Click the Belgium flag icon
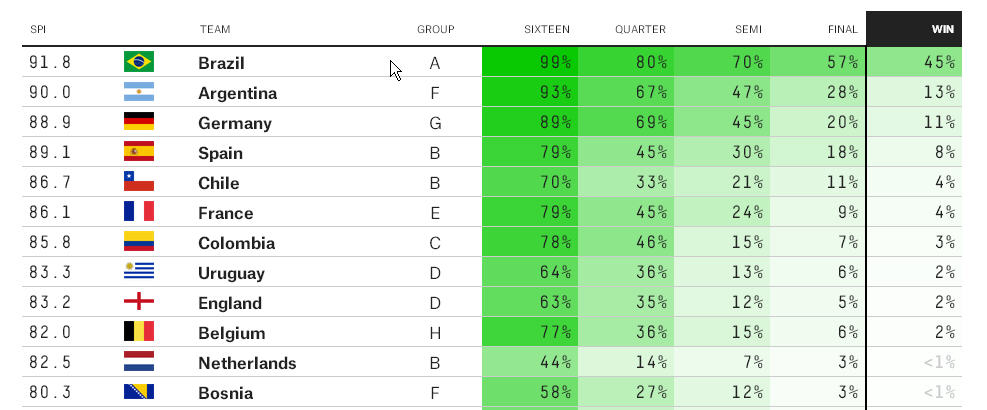 click(x=138, y=332)
